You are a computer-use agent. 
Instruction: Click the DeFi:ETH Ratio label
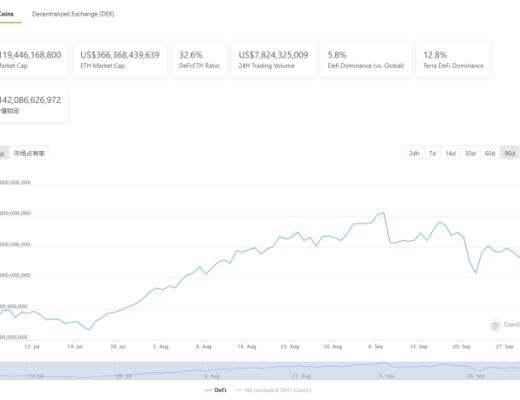[199, 66]
